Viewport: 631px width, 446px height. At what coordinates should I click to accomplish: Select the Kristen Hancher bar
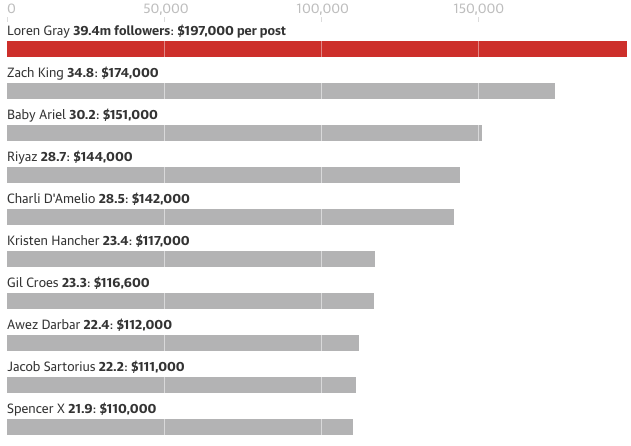pyautogui.click(x=190, y=259)
